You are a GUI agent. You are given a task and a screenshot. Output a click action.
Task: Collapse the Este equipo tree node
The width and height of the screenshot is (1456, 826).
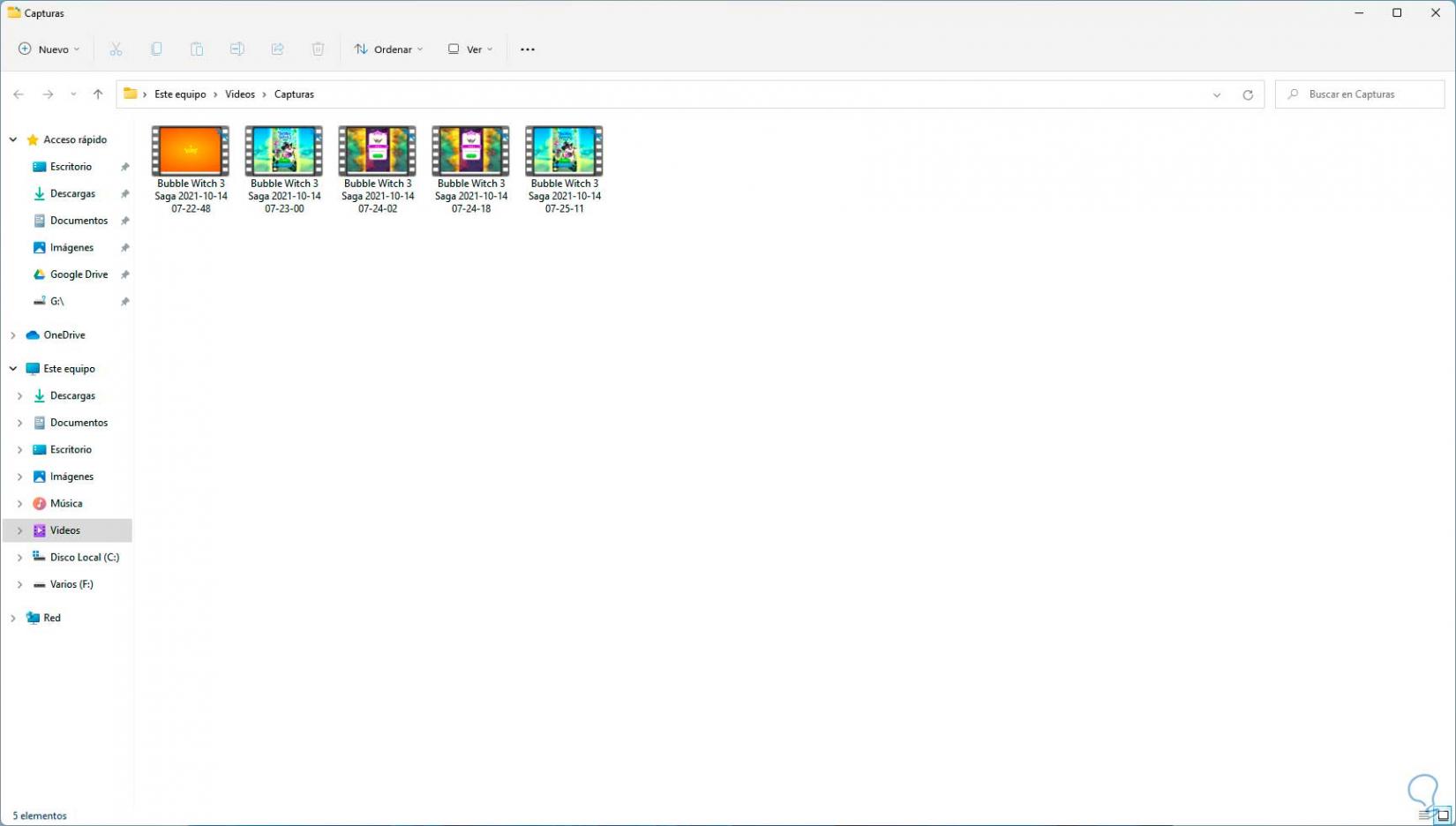coord(13,369)
